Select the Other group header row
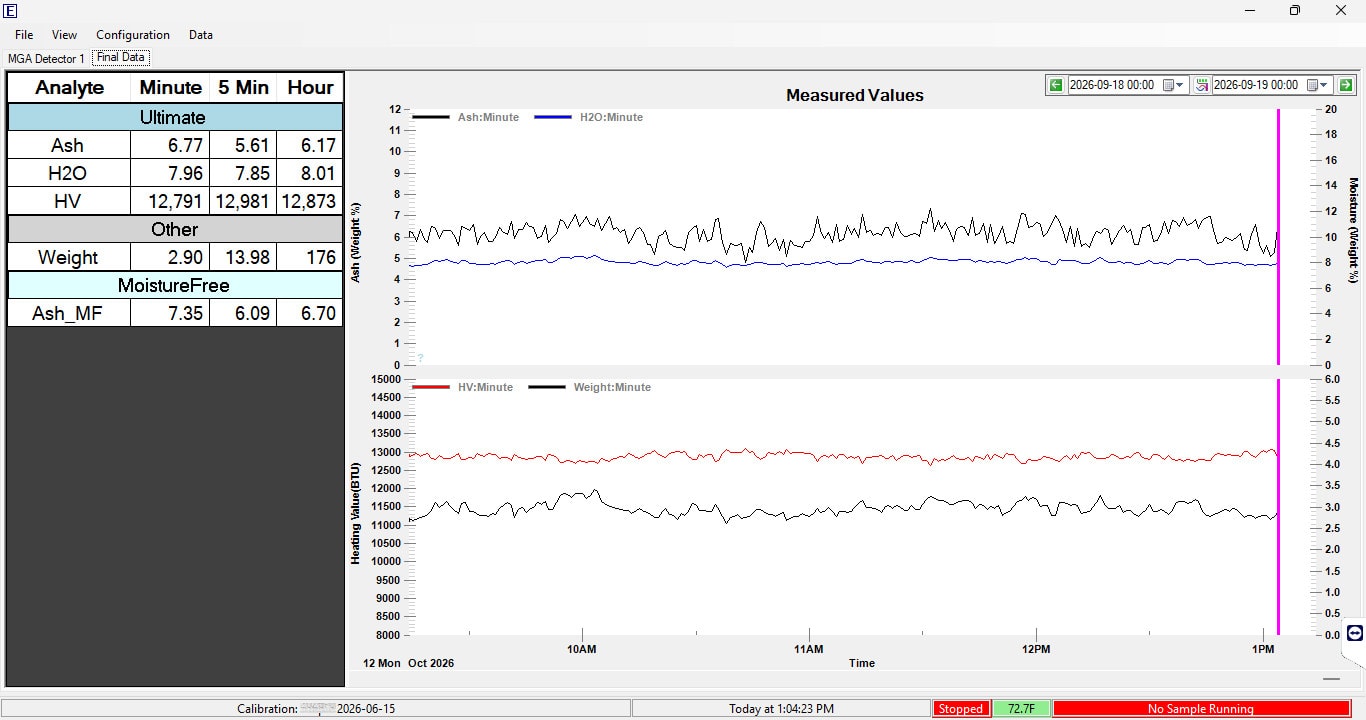The image size is (1366, 720). click(175, 229)
